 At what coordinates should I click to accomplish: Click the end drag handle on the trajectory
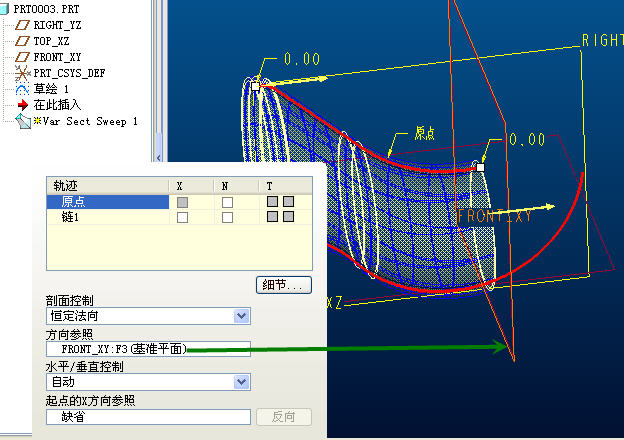coord(480,167)
